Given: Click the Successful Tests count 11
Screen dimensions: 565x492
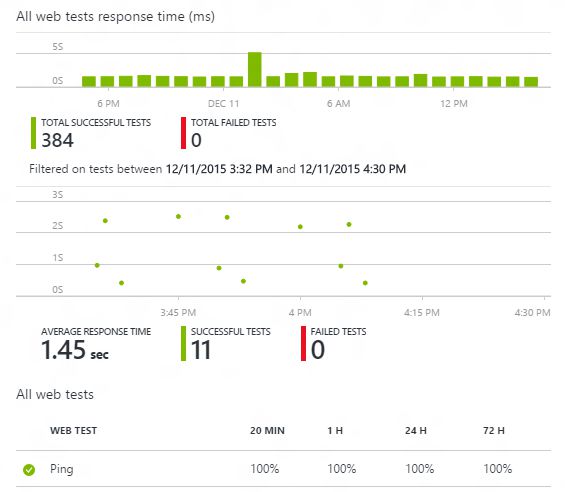Looking at the screenshot, I should point(201,350).
